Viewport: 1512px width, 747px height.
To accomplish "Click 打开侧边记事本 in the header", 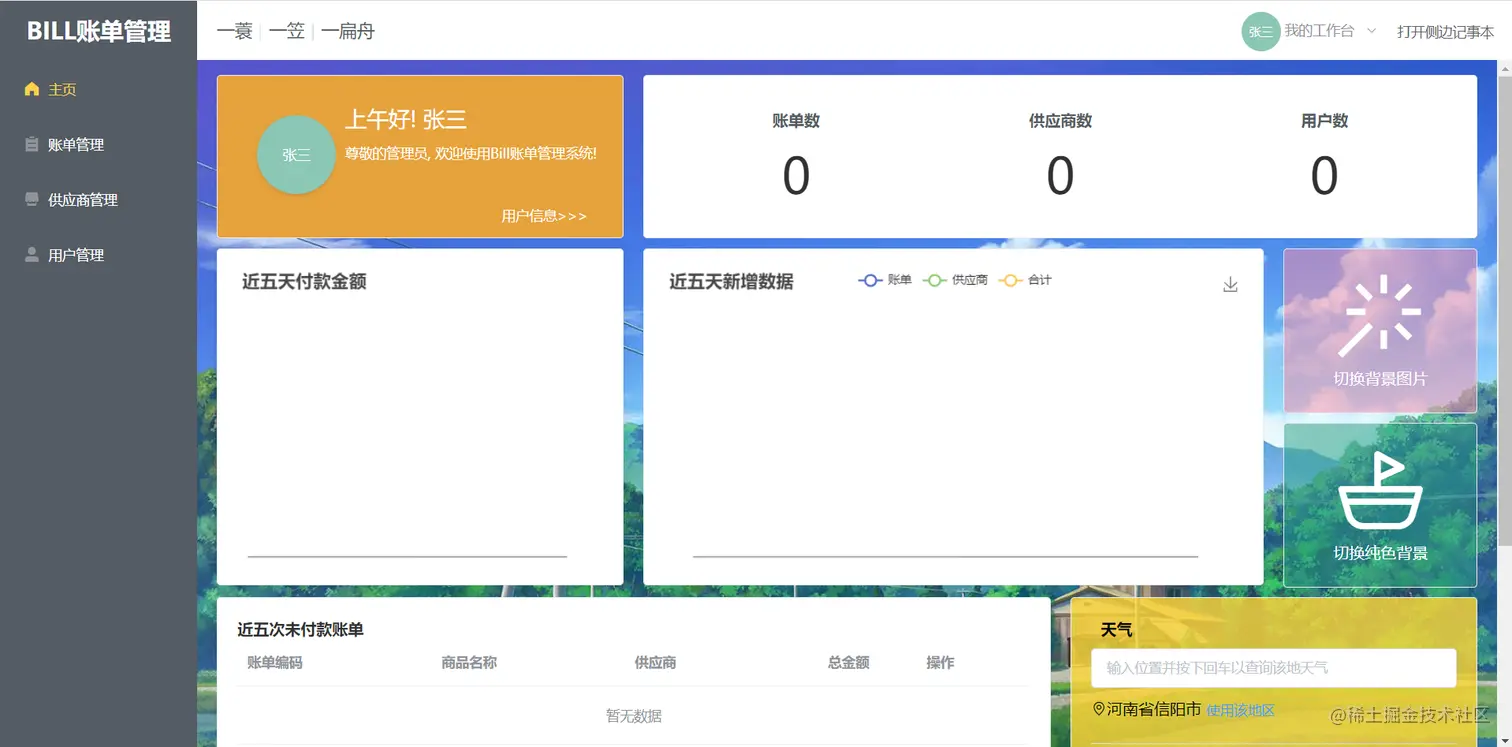I will (x=1445, y=32).
